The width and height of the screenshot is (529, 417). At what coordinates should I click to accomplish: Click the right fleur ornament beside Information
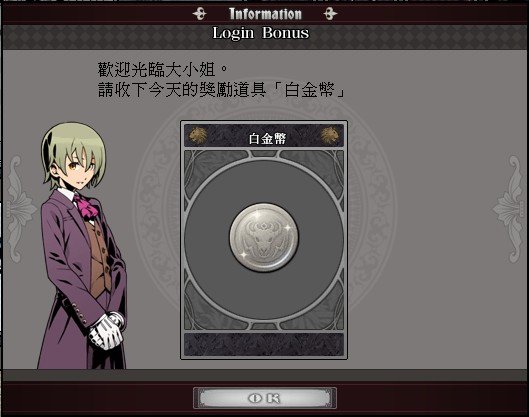(x=330, y=14)
